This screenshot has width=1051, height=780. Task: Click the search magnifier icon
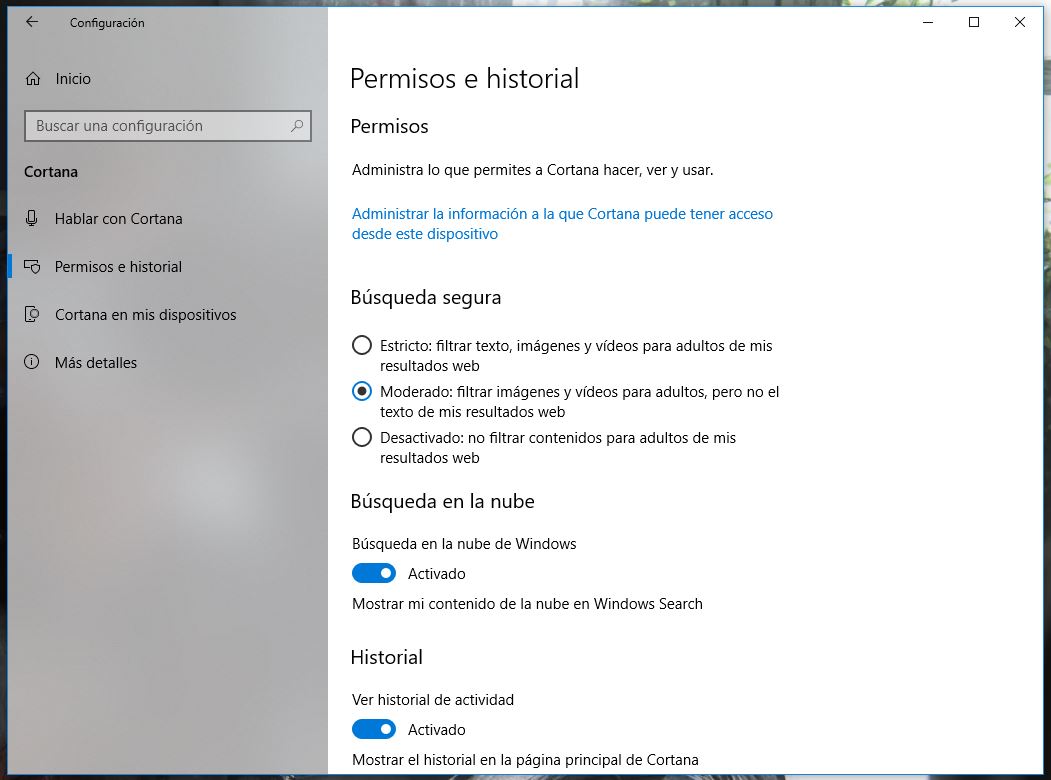click(297, 126)
